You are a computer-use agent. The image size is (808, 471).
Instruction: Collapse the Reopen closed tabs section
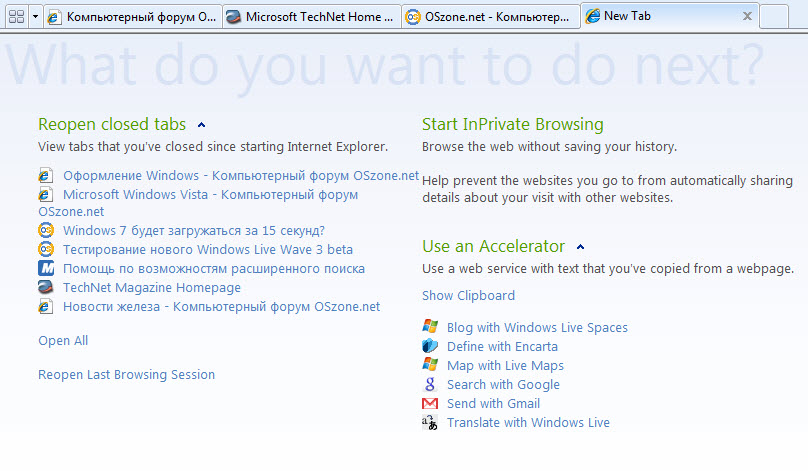point(201,125)
